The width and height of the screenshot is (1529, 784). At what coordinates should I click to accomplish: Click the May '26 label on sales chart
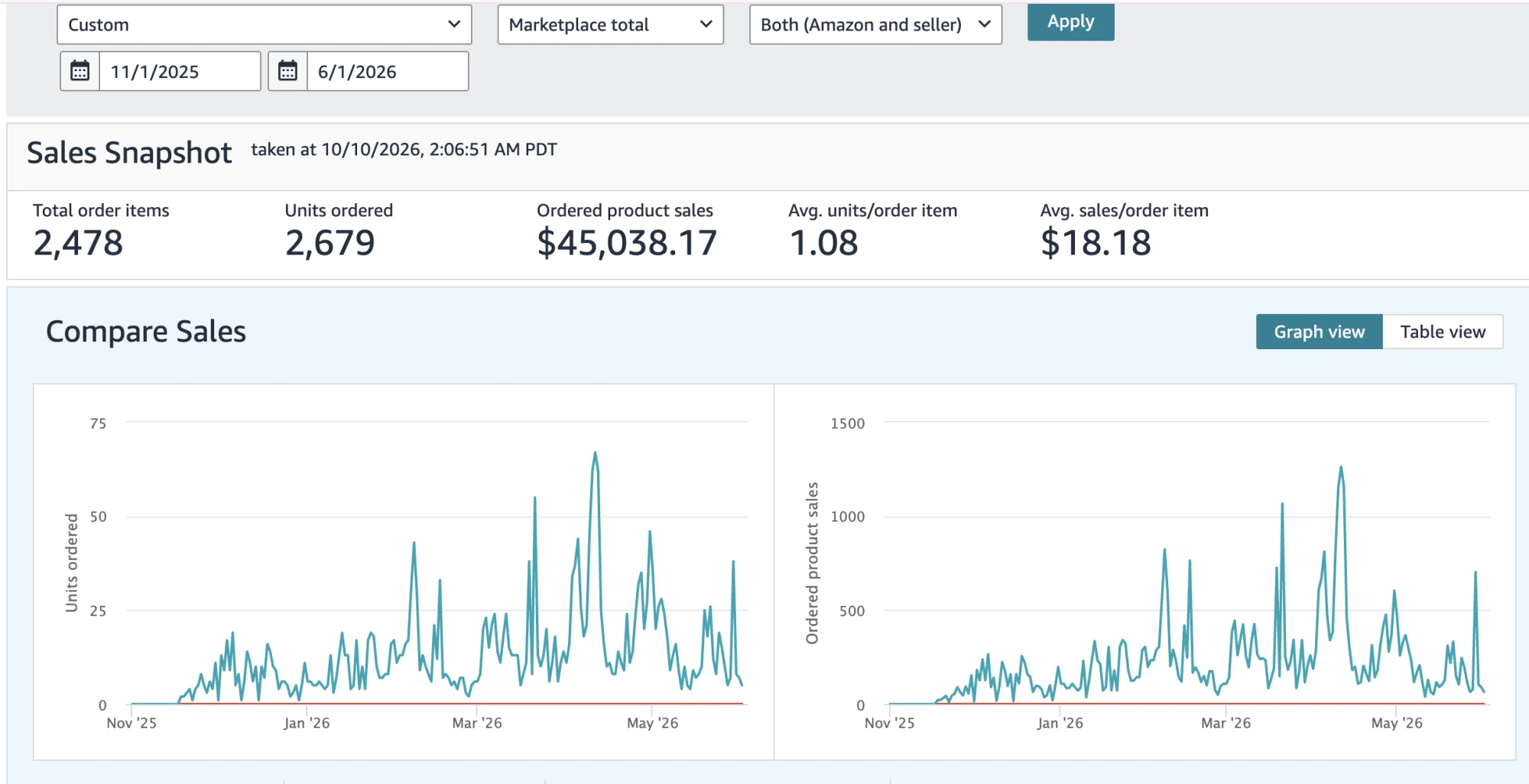point(1397,723)
